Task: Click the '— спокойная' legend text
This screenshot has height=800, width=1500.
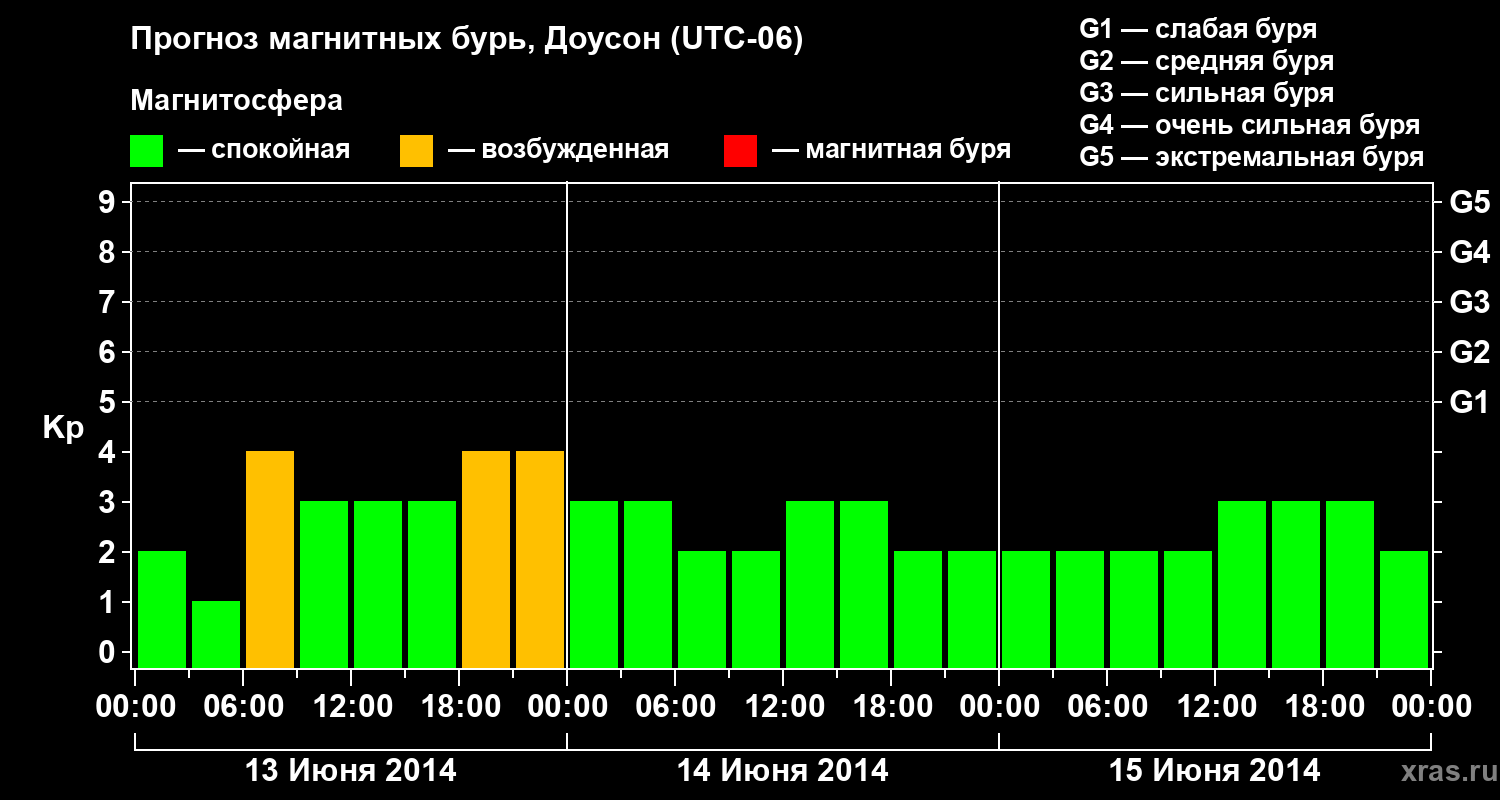Action: pyautogui.click(x=264, y=151)
